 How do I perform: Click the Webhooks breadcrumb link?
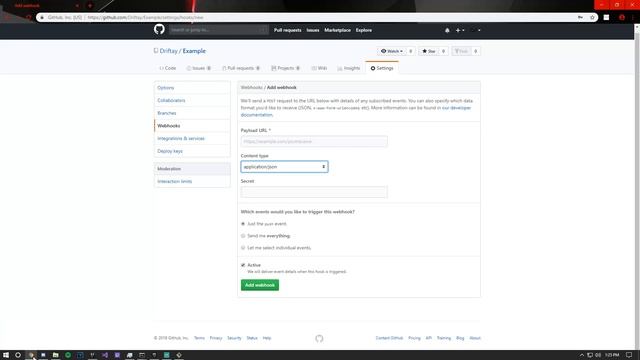pyautogui.click(x=251, y=87)
